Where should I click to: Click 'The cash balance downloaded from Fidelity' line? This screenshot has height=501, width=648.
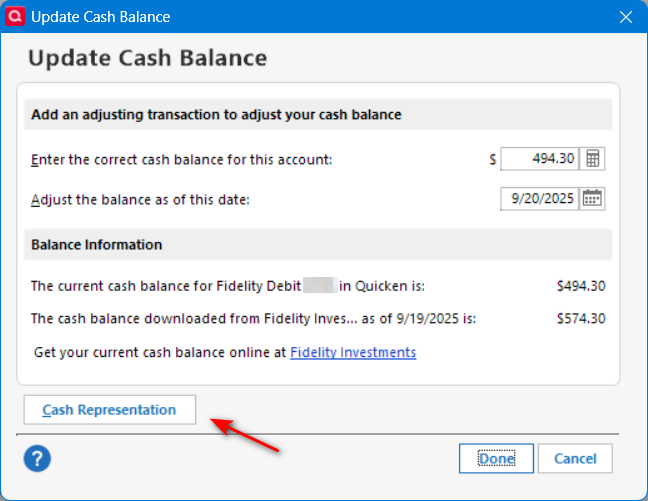point(253,319)
